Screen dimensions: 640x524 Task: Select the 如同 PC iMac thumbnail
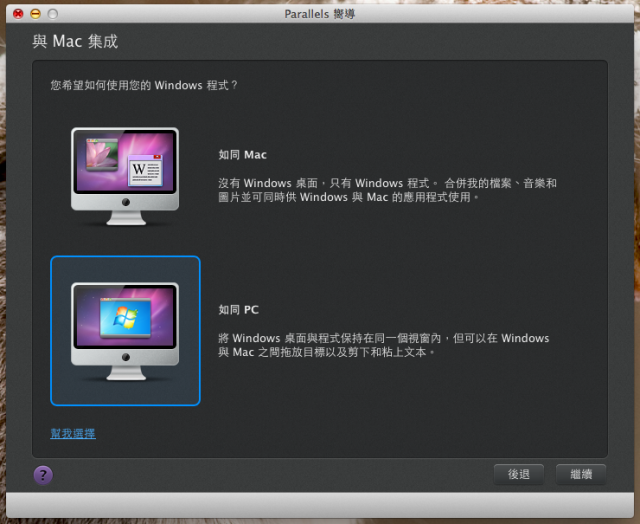pos(125,331)
